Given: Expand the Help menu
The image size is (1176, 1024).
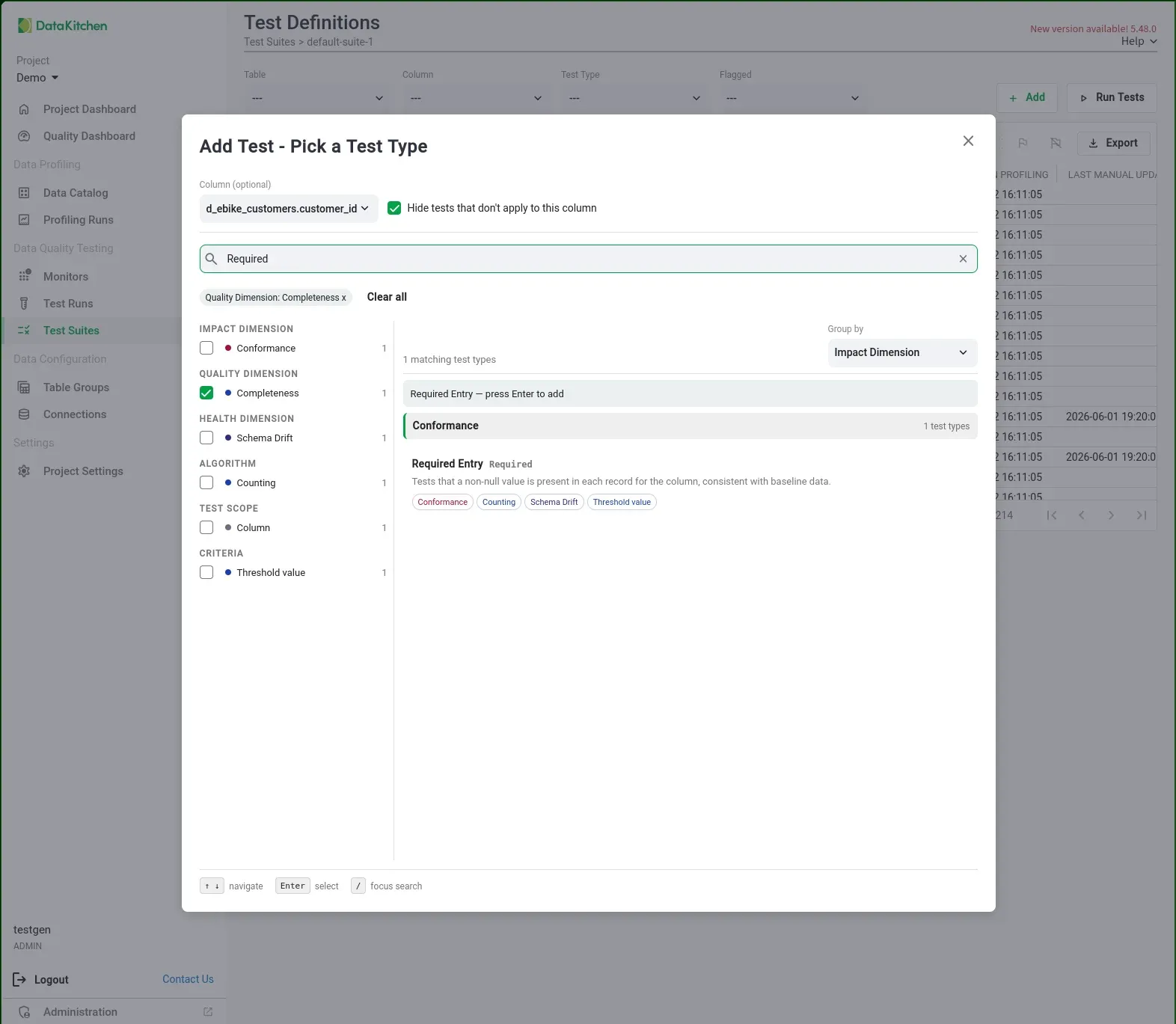Looking at the screenshot, I should coord(1139,41).
